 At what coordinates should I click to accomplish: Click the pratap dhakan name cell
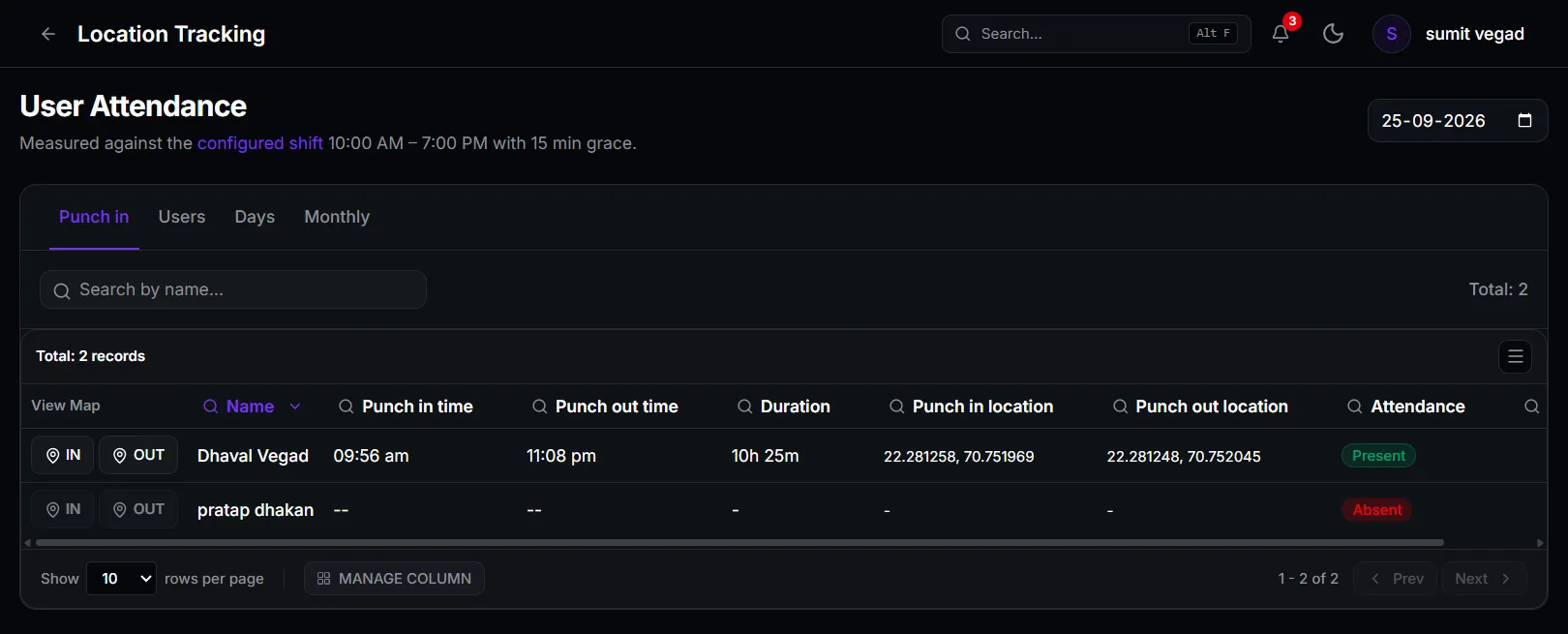(x=256, y=510)
